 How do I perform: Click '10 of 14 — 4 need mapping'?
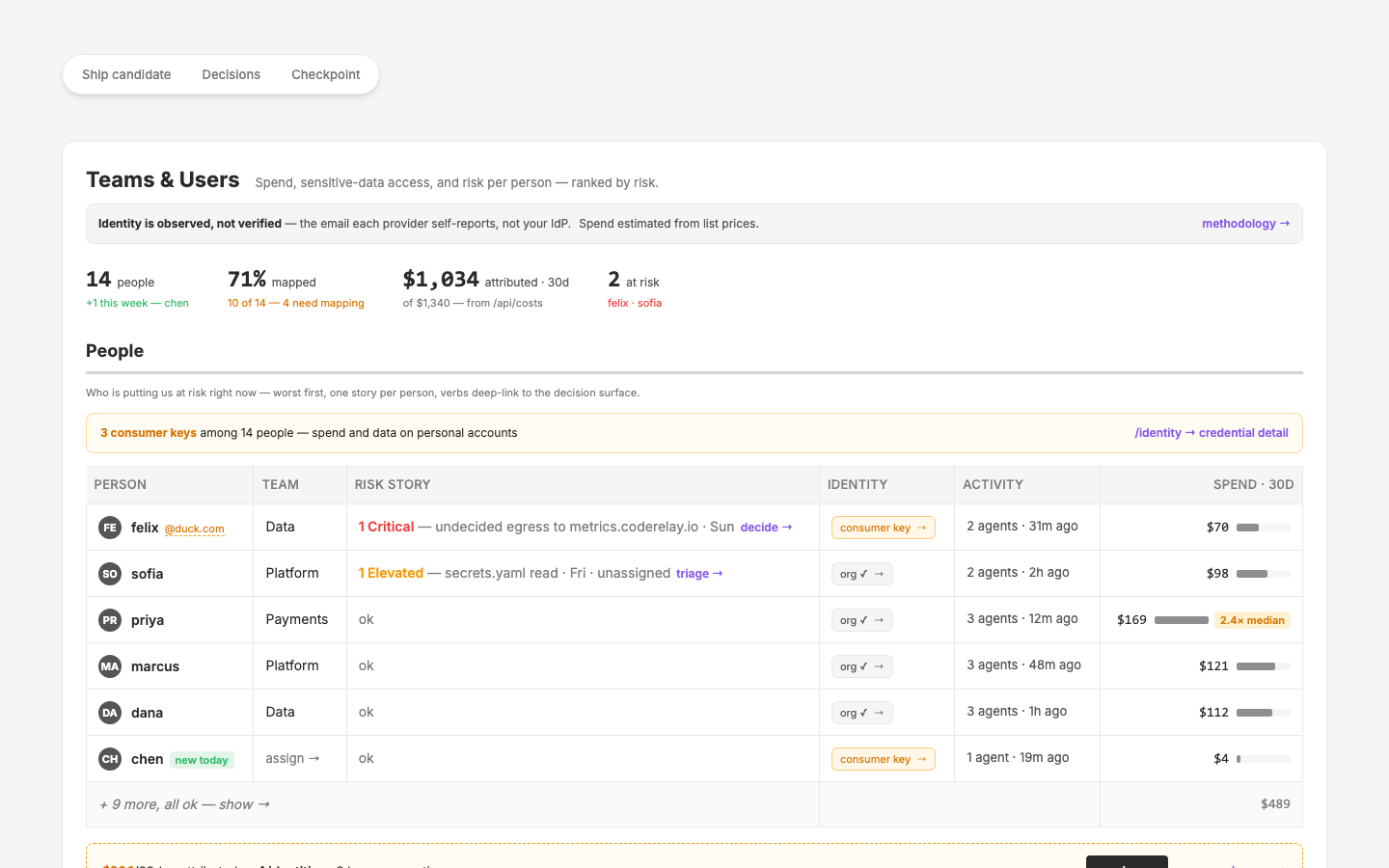coord(296,303)
